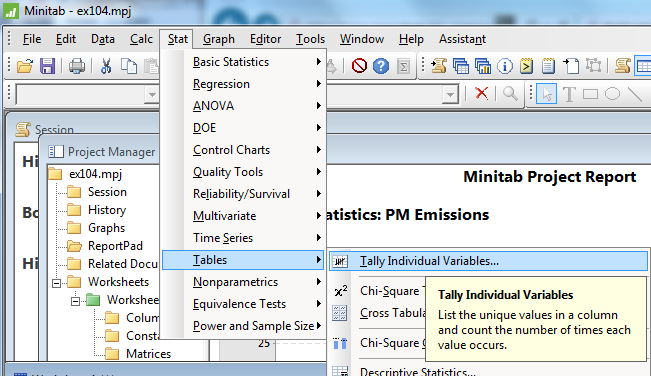Screen dimensions: 651x376
Task: Click the red X delete icon
Action: pos(482,93)
